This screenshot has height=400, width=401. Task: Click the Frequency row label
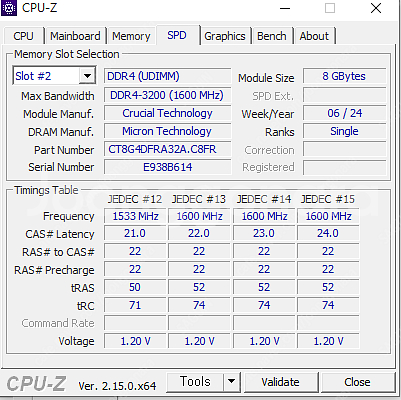pyautogui.click(x=69, y=216)
